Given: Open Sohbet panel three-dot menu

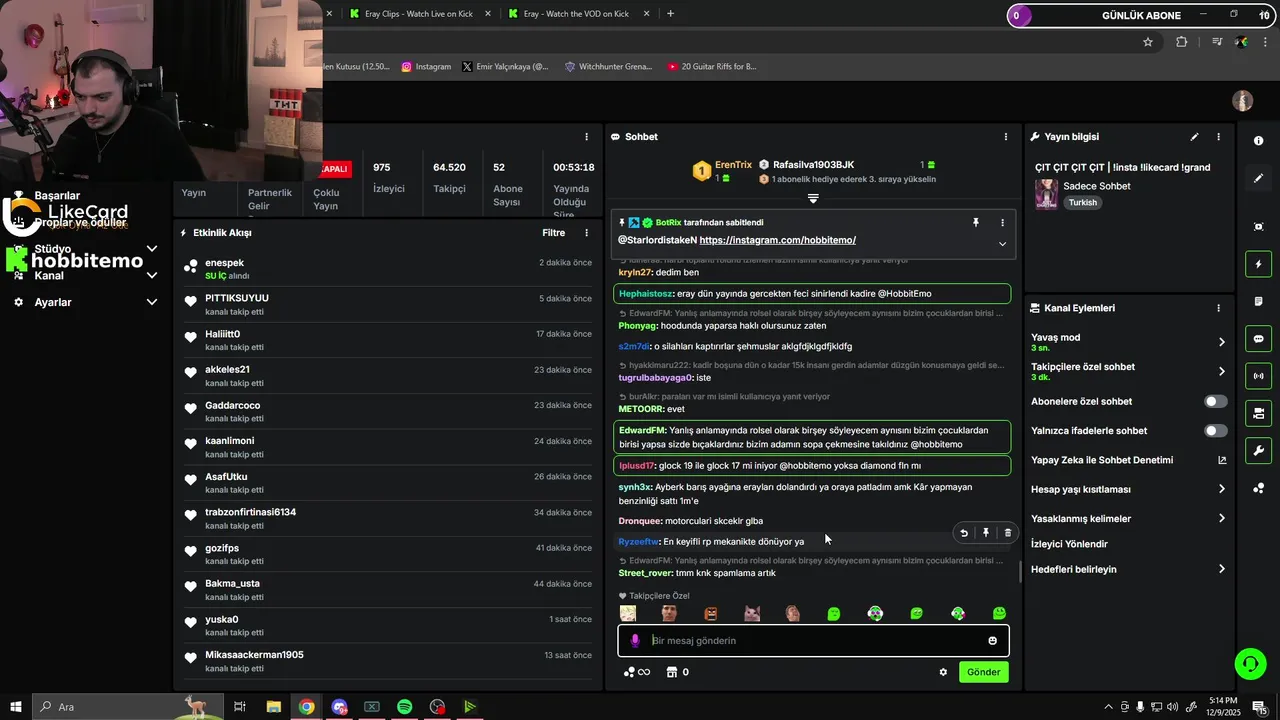Looking at the screenshot, I should pos(1006,137).
